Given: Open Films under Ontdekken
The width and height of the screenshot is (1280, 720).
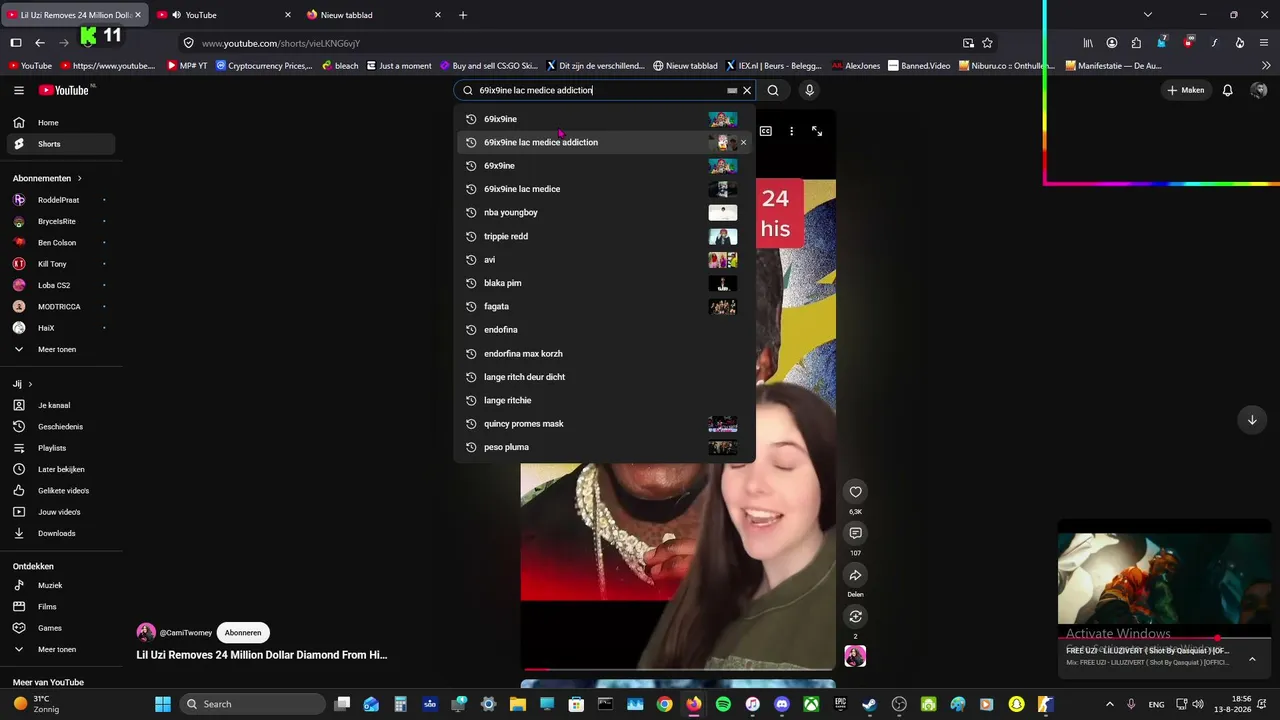Looking at the screenshot, I should [x=62, y=607].
